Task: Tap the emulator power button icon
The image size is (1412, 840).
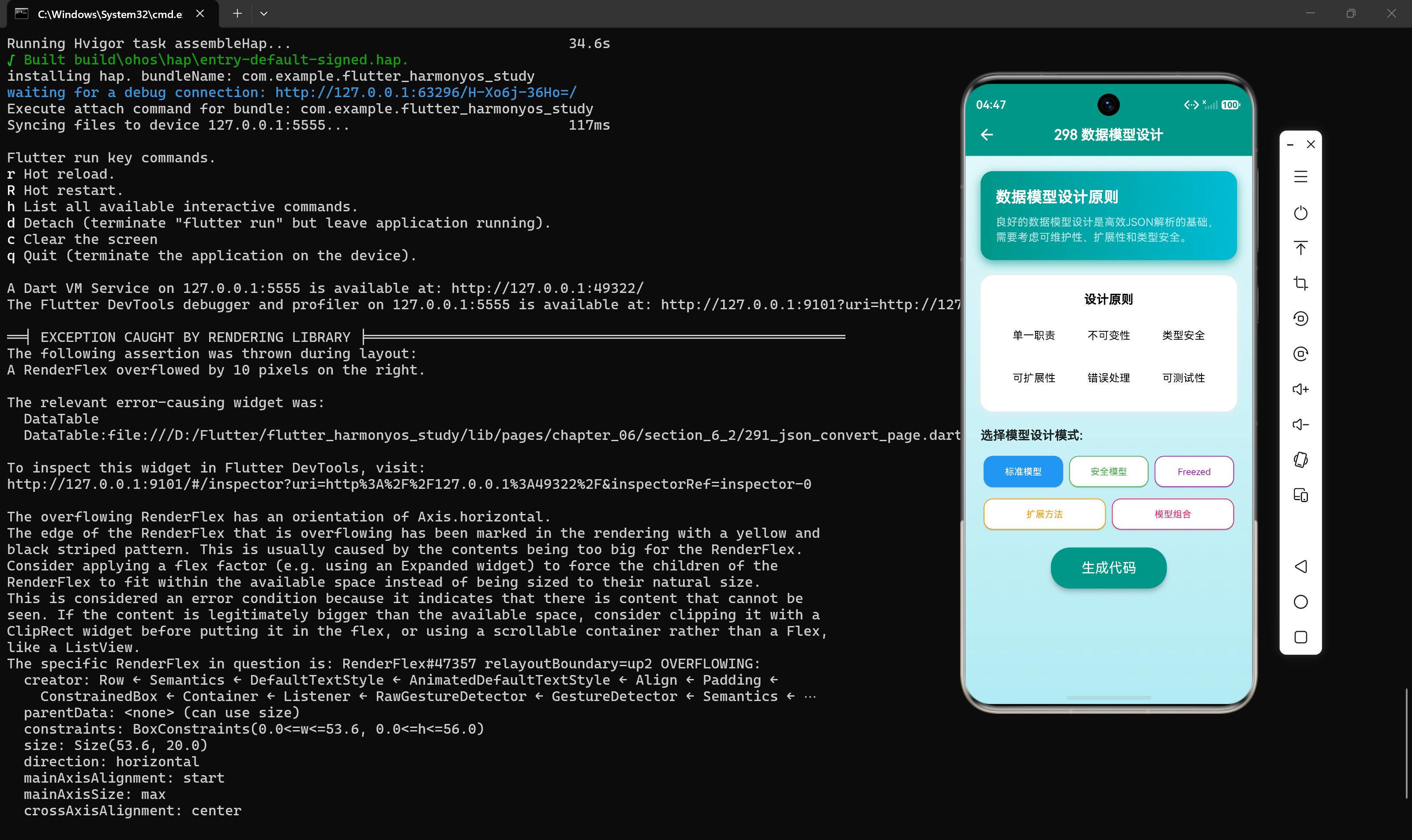Action: pyautogui.click(x=1300, y=213)
